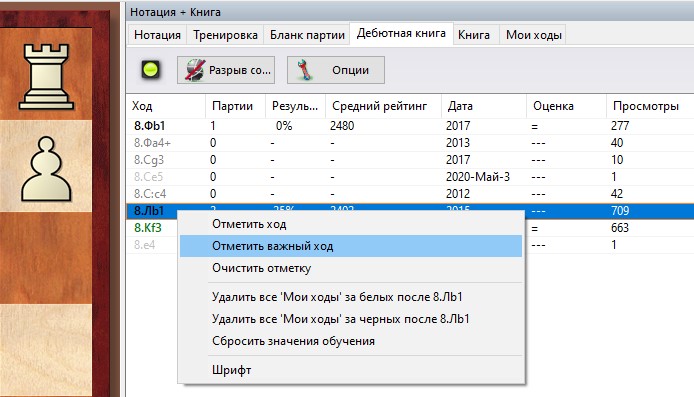
Task: Choose Сбросить значения обучения menu entry
Action: pos(351,341)
